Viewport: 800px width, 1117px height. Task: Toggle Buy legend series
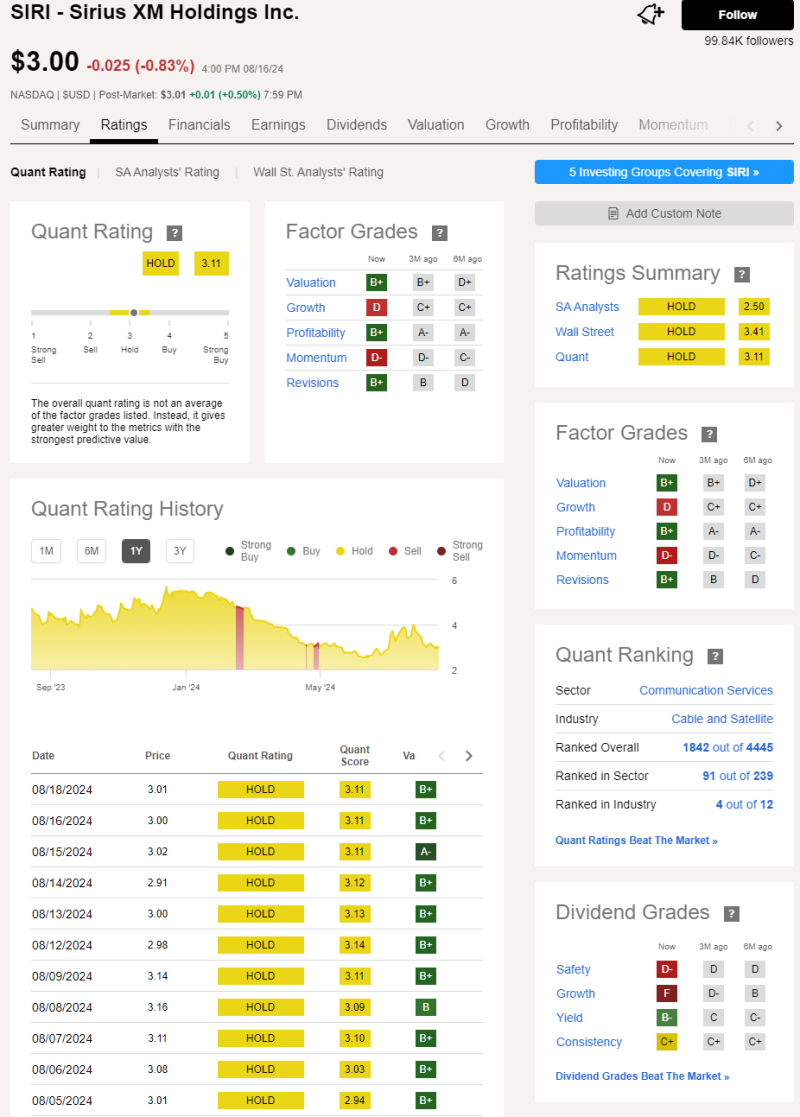click(303, 551)
